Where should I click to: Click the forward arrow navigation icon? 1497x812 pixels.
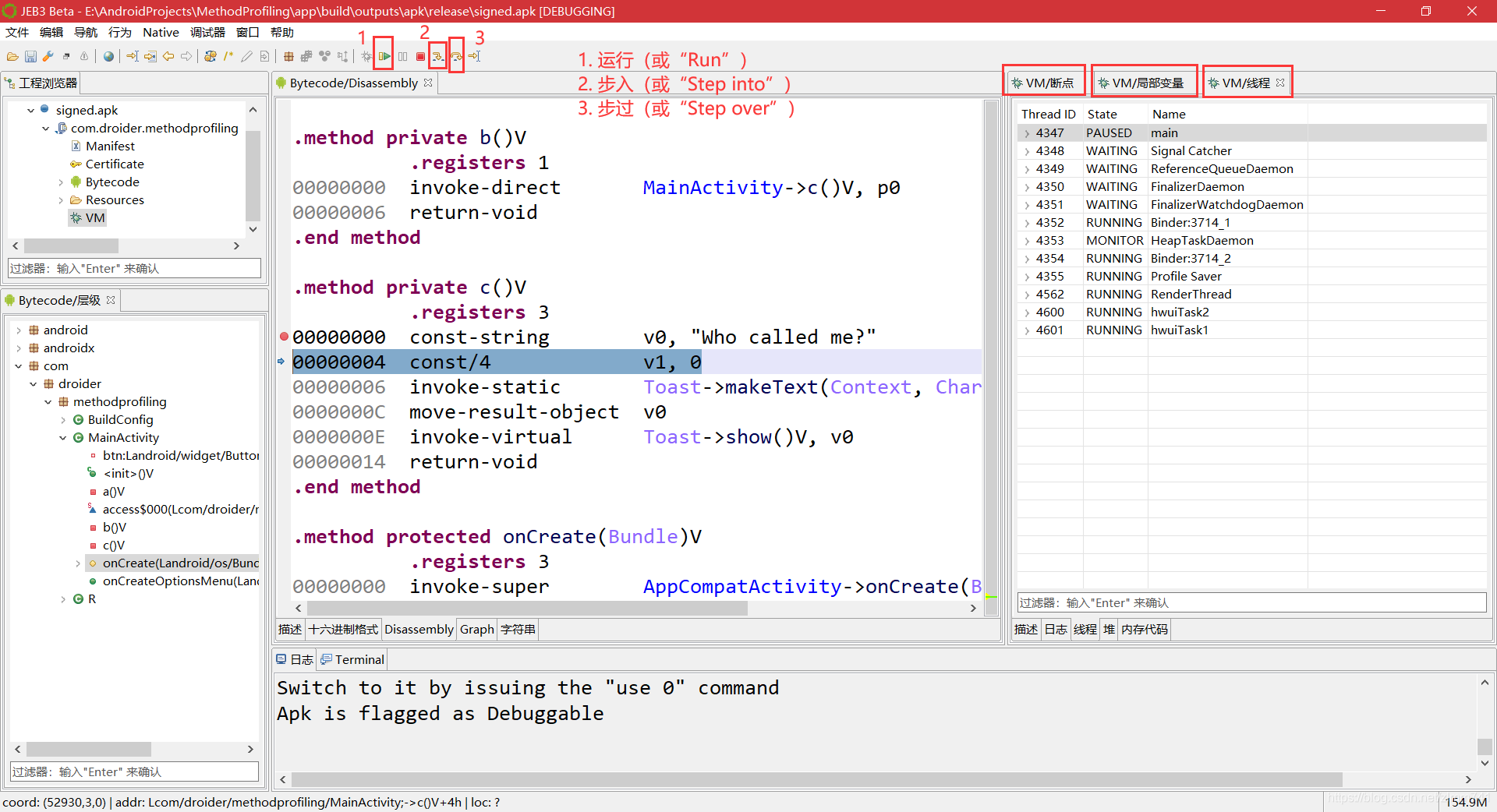[186, 56]
